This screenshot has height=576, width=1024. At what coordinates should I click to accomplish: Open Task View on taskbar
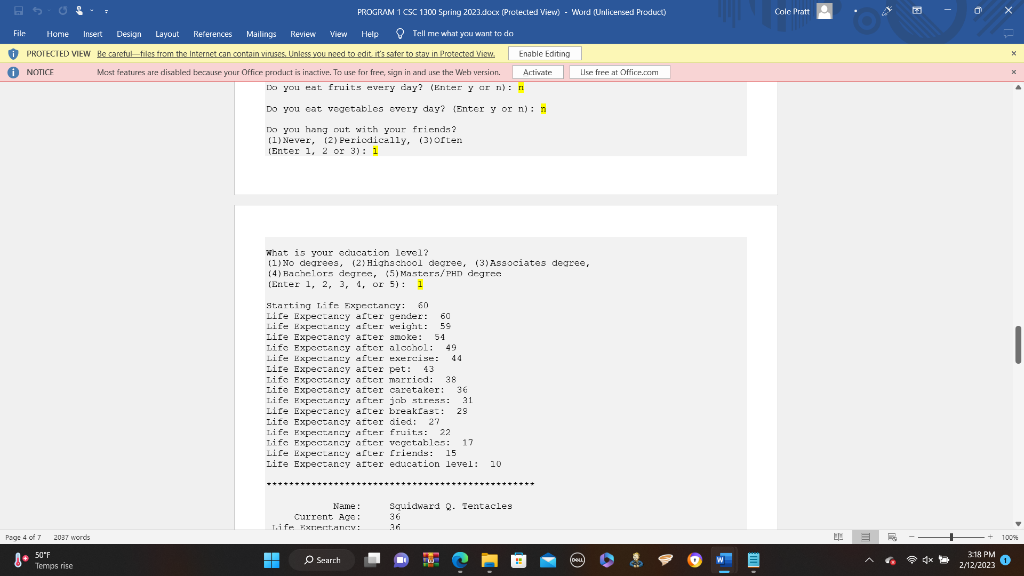point(372,560)
